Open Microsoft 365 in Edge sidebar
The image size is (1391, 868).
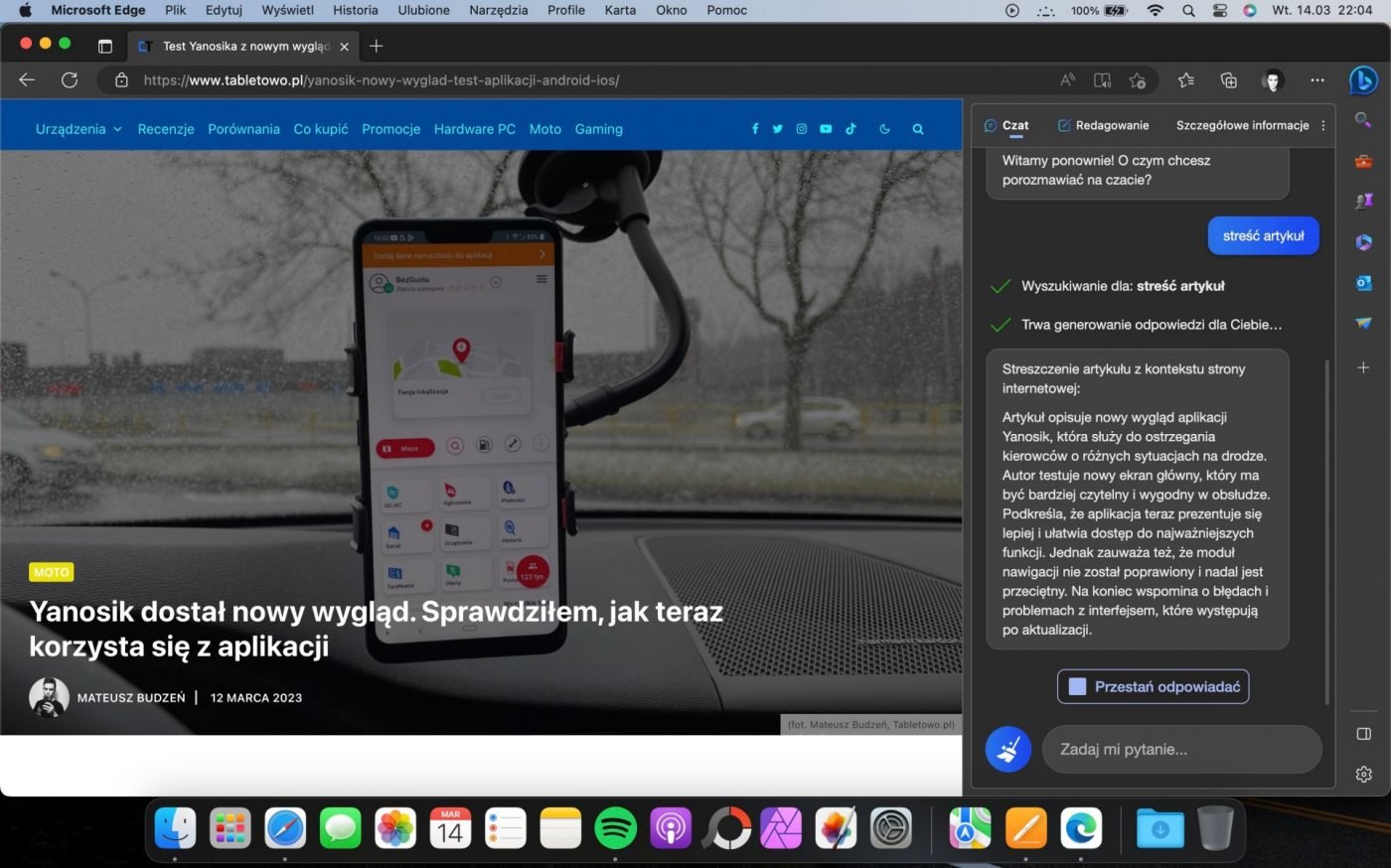tap(1363, 242)
